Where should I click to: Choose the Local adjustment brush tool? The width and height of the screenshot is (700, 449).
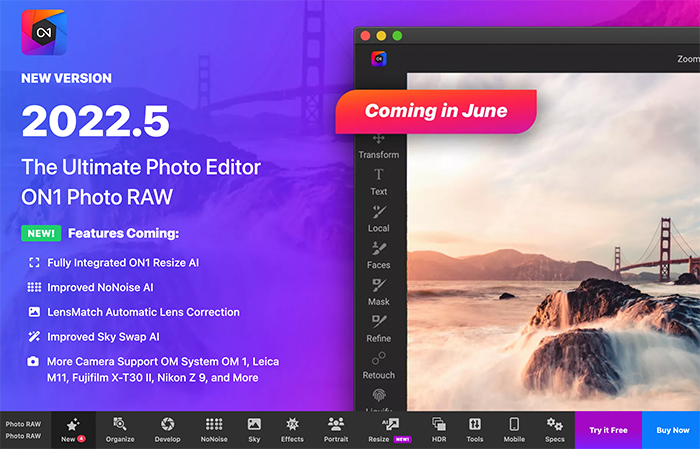point(379,218)
